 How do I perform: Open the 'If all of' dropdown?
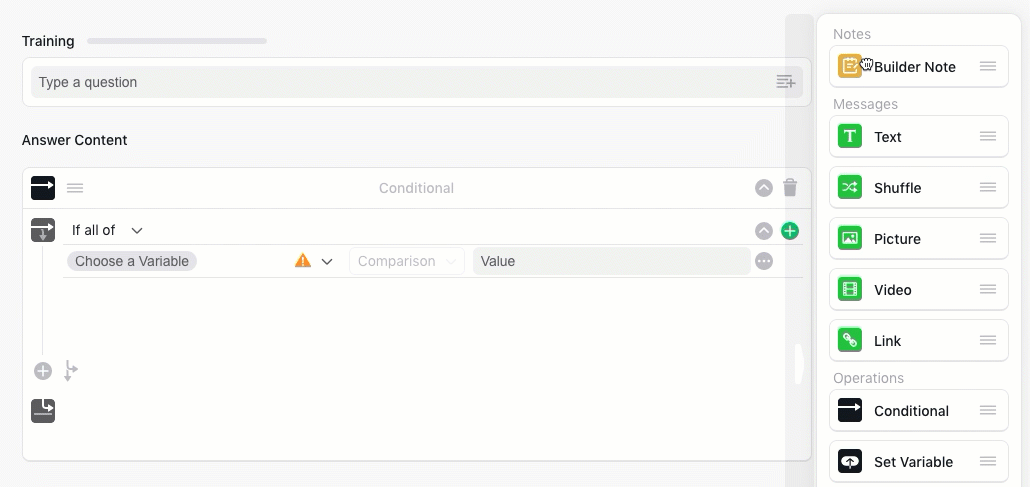pyautogui.click(x=107, y=231)
